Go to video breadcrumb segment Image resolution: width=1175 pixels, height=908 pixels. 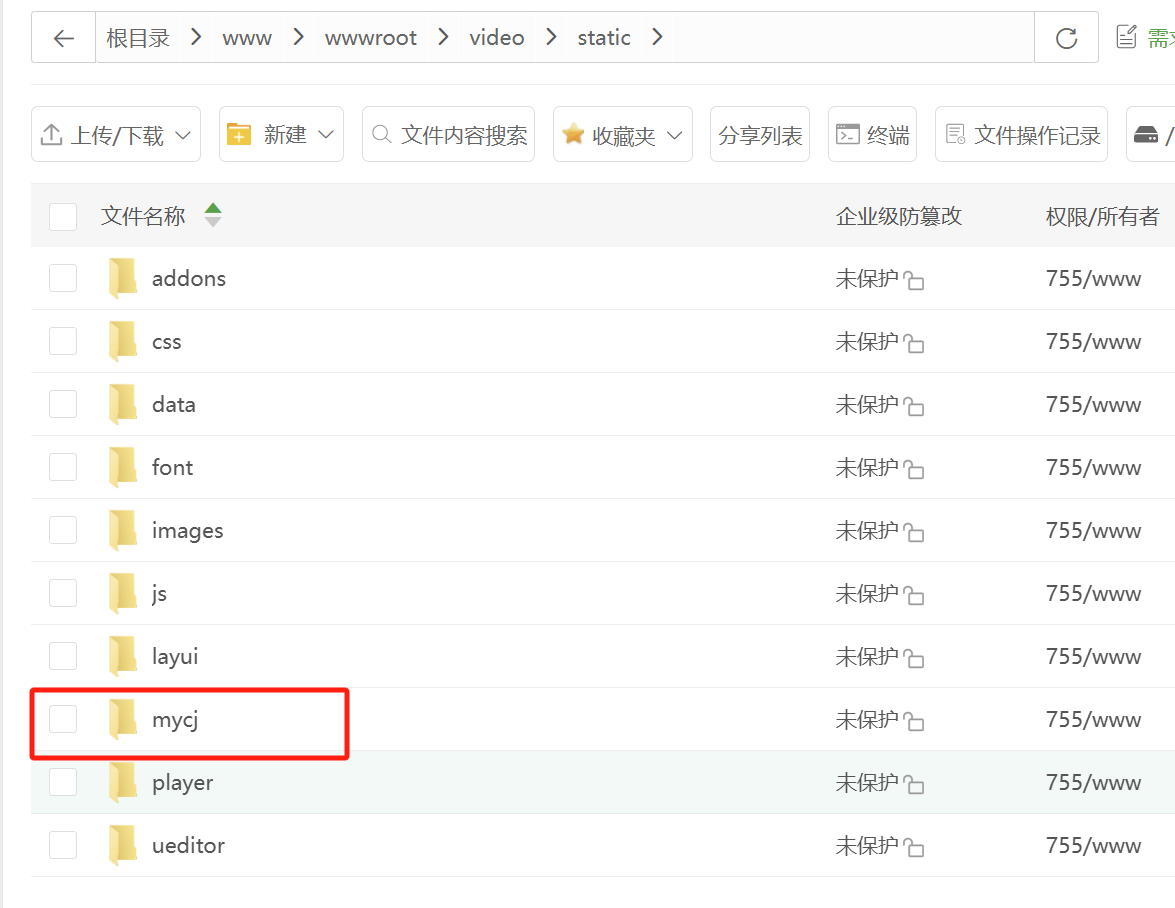(496, 38)
